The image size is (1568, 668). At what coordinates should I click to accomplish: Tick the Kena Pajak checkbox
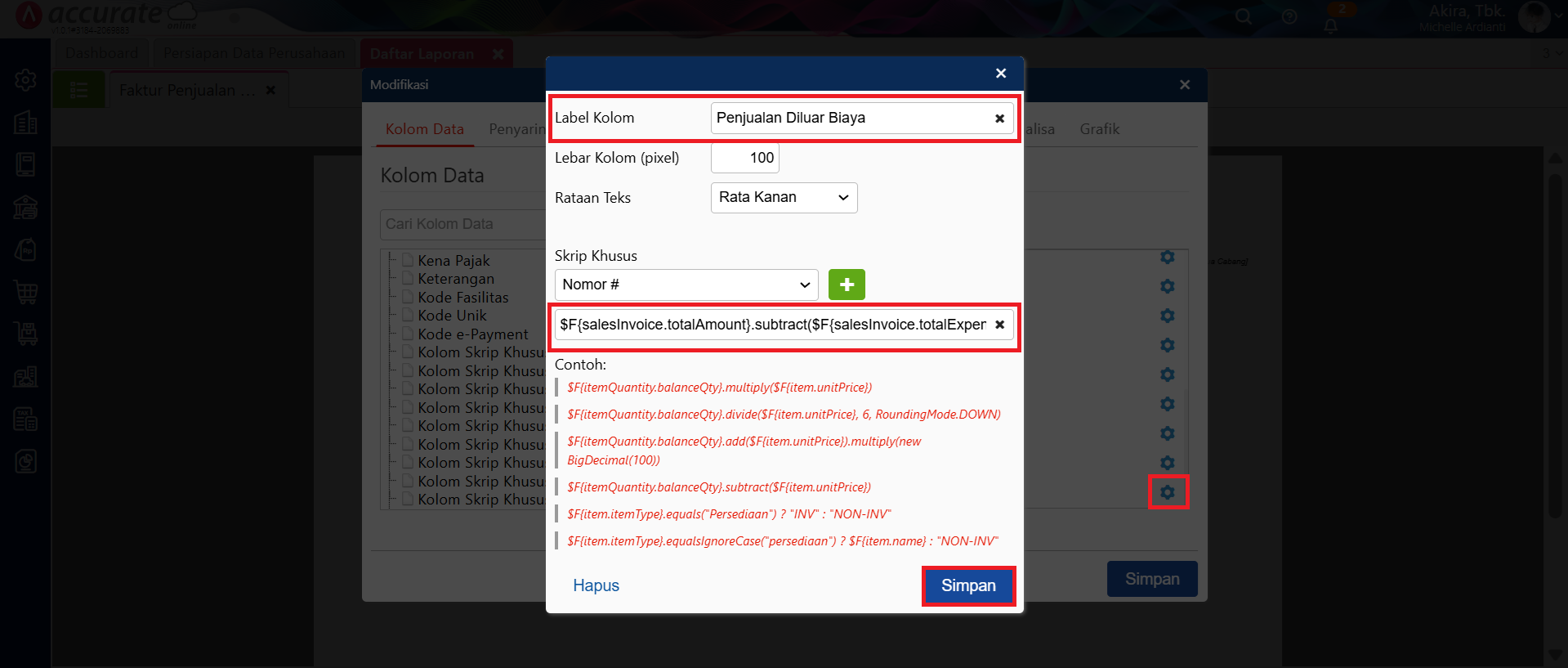point(408,261)
